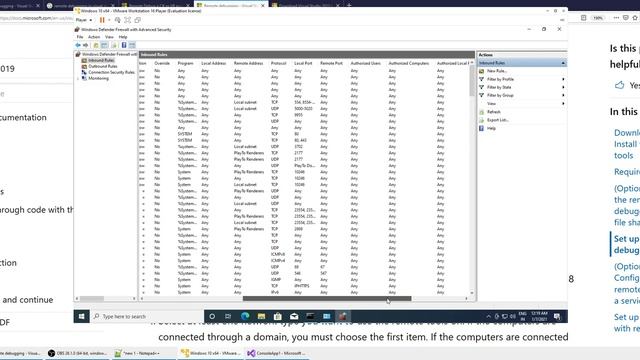Open Help menu in firewall window
The image size is (640, 360).
coord(123,37)
